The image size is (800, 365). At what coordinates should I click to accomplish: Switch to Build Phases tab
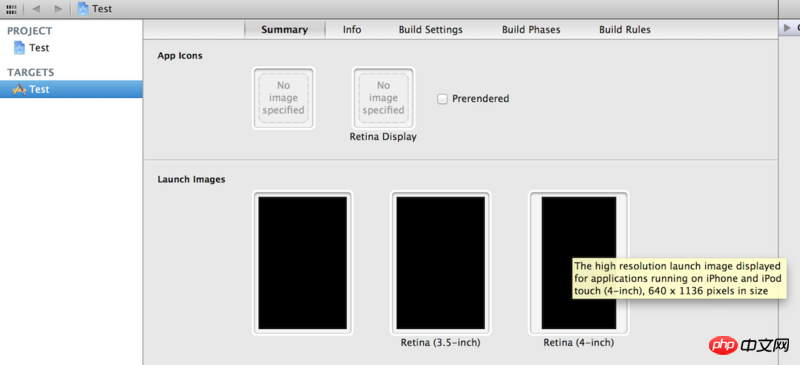(x=531, y=30)
